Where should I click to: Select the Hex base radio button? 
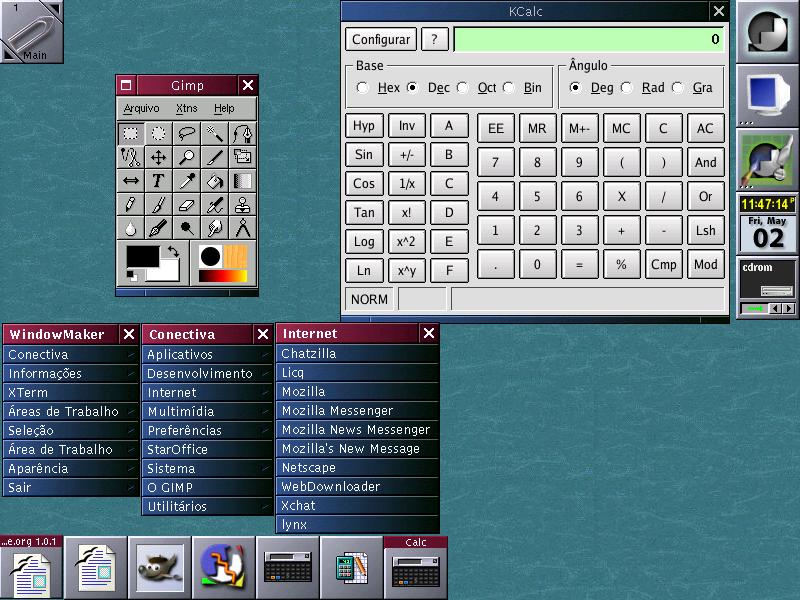(x=362, y=88)
